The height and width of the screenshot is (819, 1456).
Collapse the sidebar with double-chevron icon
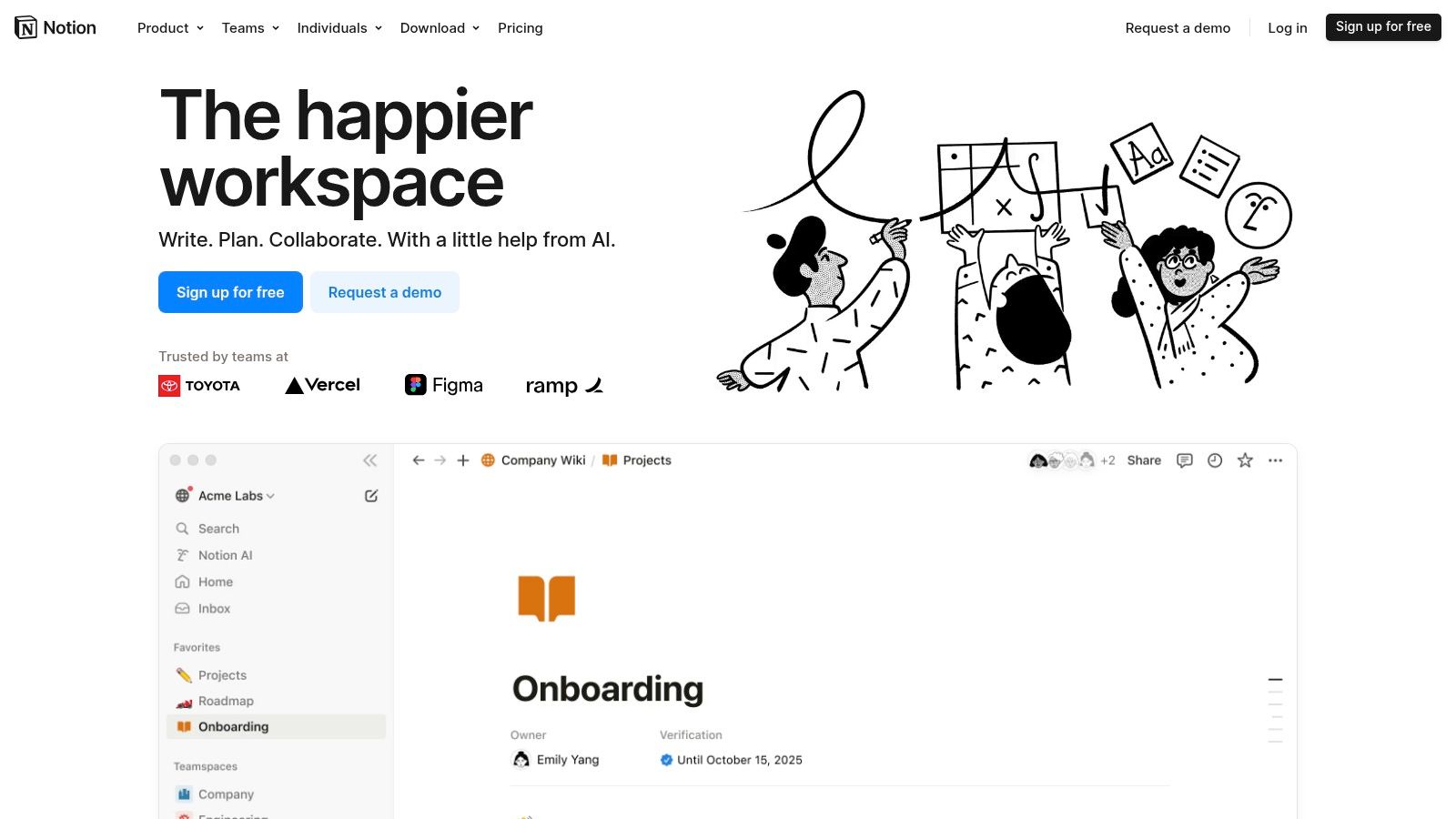pos(369,460)
